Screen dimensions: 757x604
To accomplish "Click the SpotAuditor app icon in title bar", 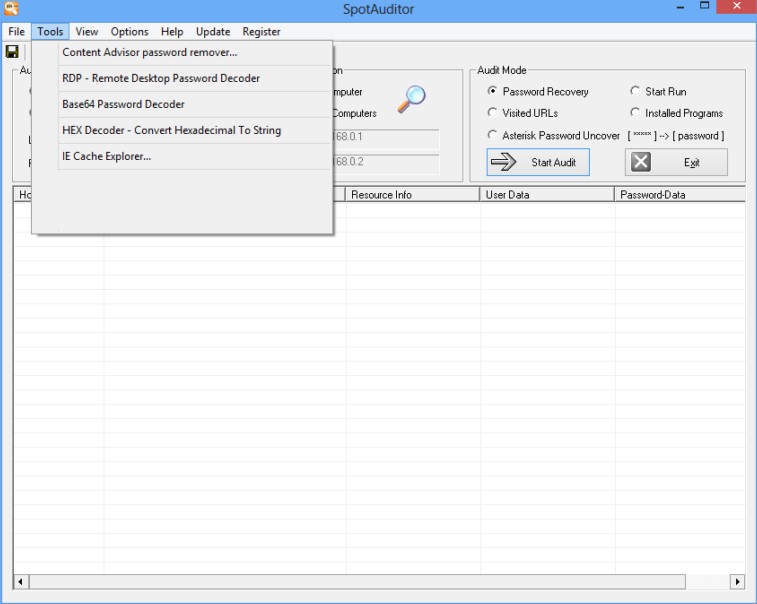I will [x=11, y=8].
